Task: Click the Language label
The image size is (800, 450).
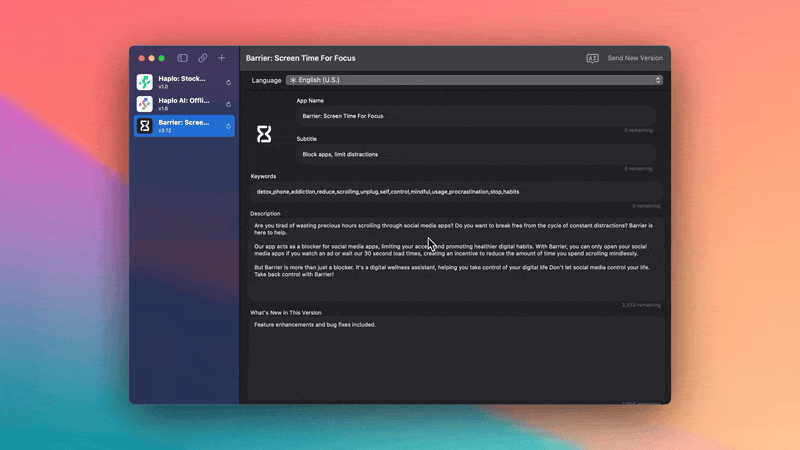Action: [266, 80]
